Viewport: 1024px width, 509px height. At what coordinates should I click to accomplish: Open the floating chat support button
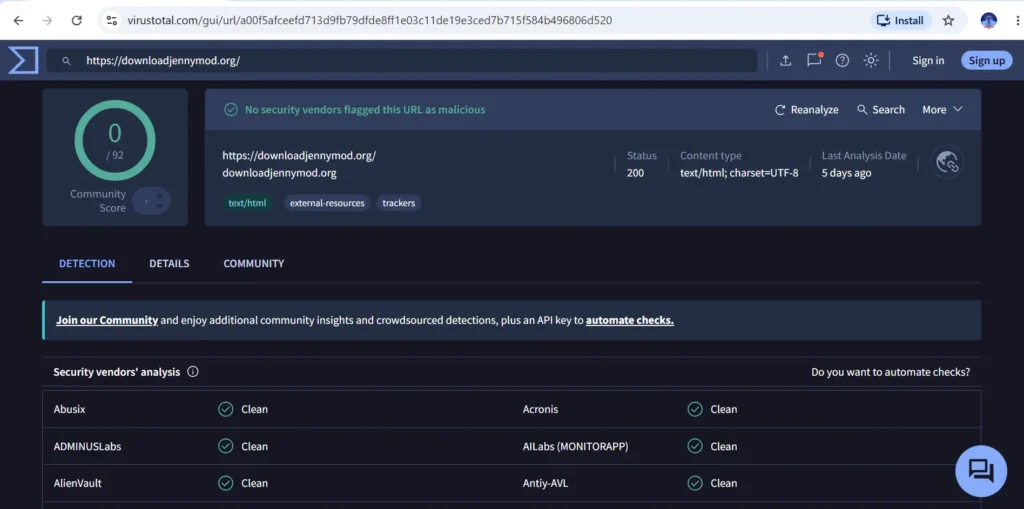(x=981, y=471)
